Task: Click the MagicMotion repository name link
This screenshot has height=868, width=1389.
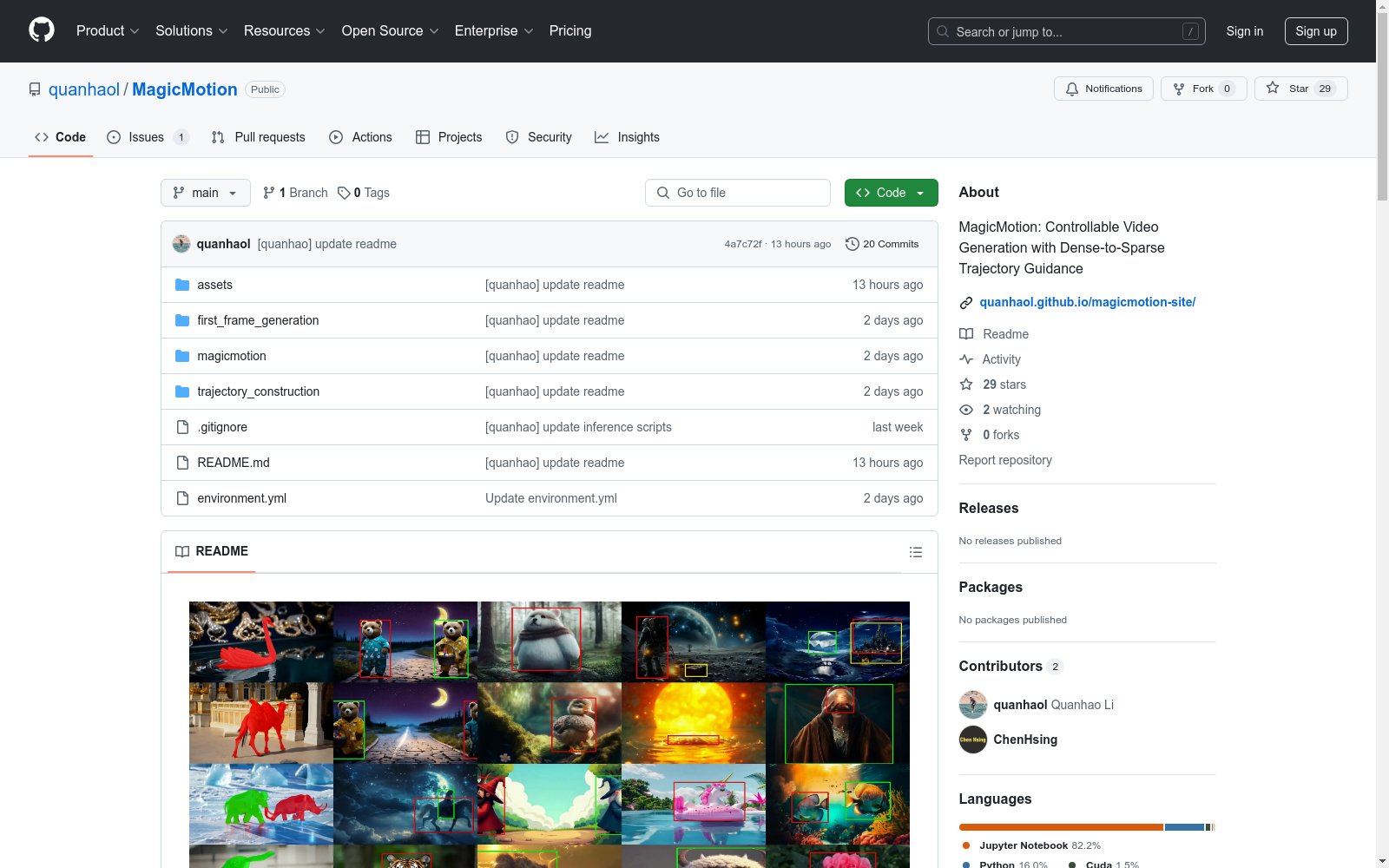Action: [x=185, y=89]
